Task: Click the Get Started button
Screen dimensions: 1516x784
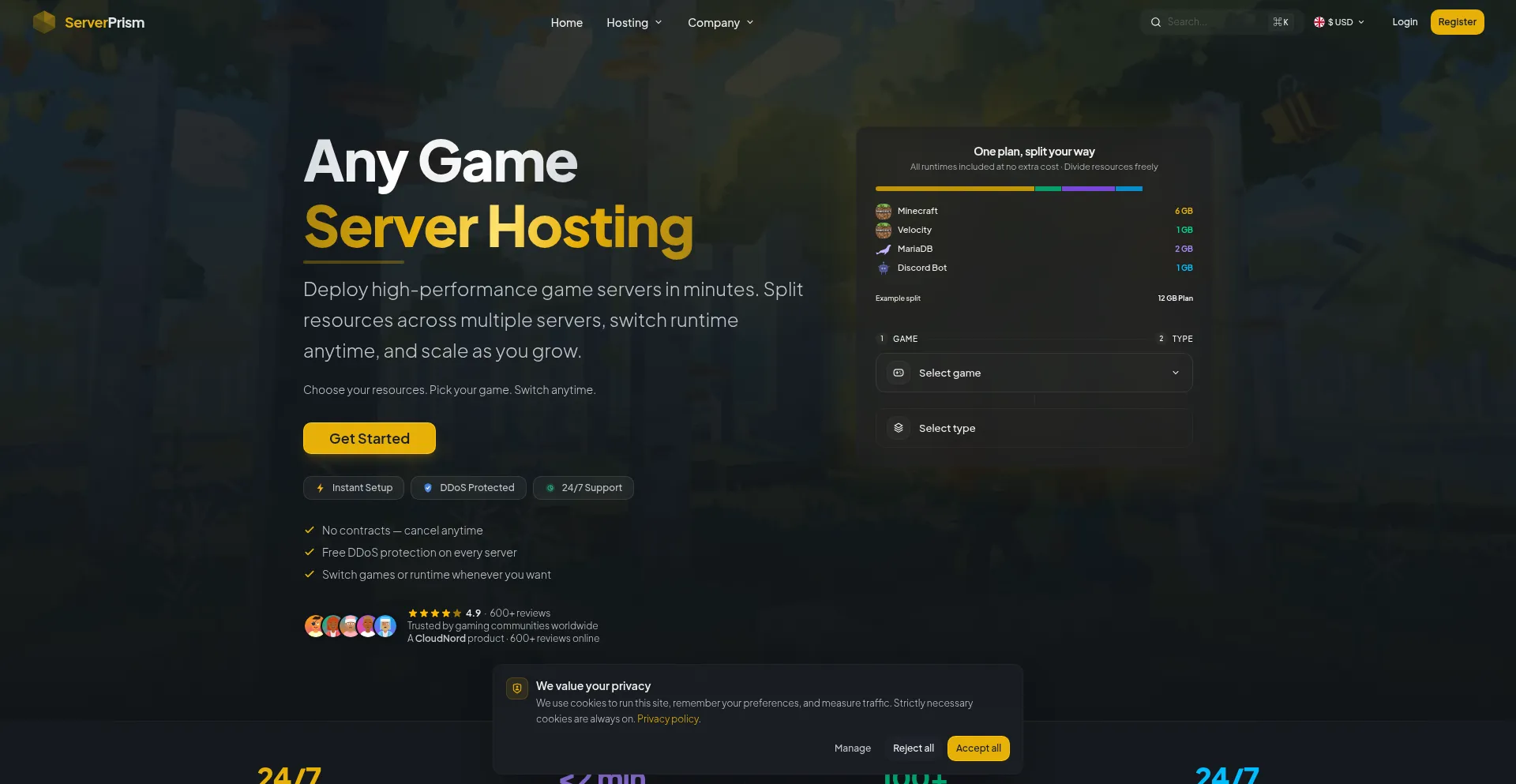Action: [x=370, y=438]
